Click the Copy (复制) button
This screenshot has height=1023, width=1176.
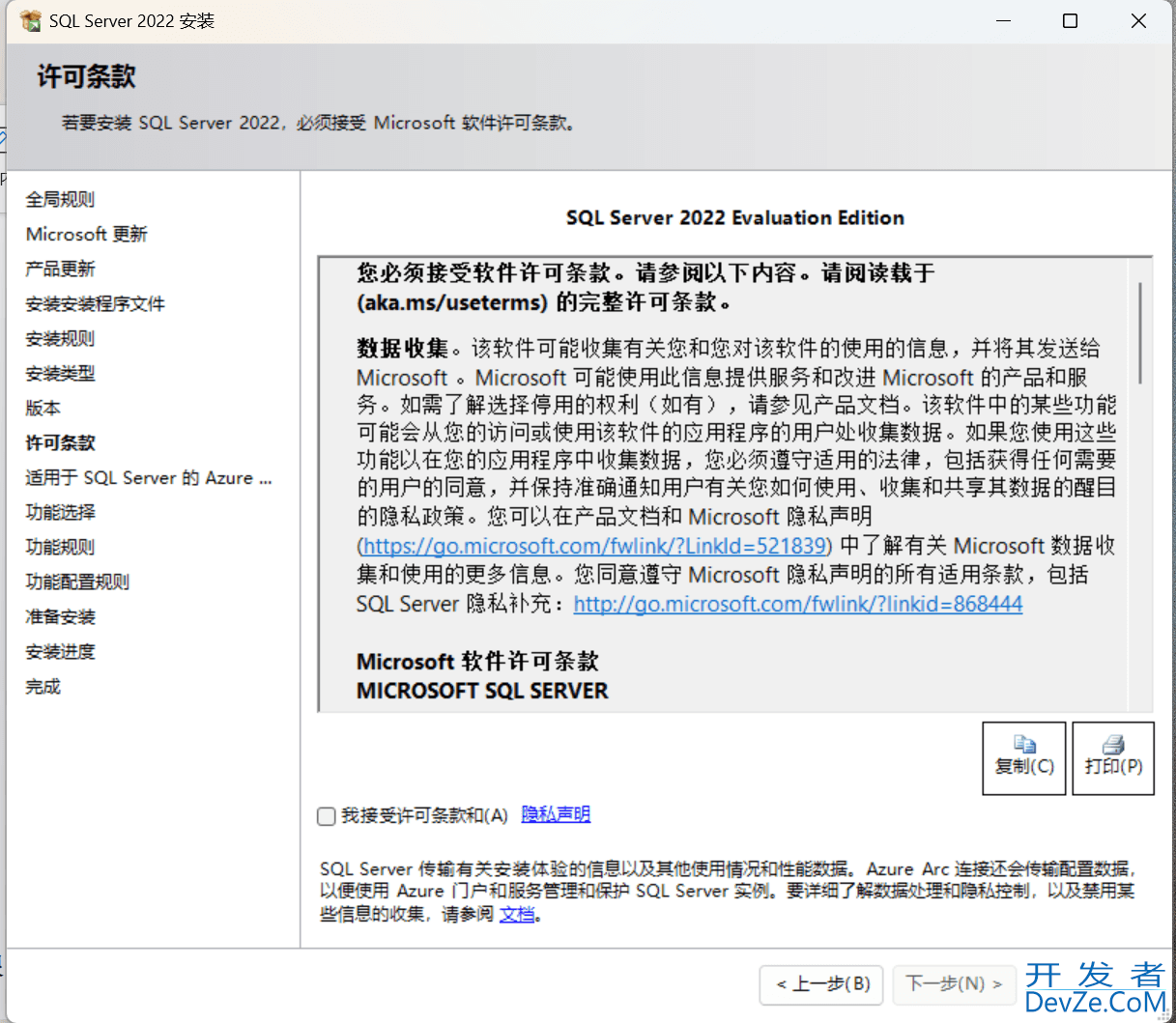click(1024, 758)
